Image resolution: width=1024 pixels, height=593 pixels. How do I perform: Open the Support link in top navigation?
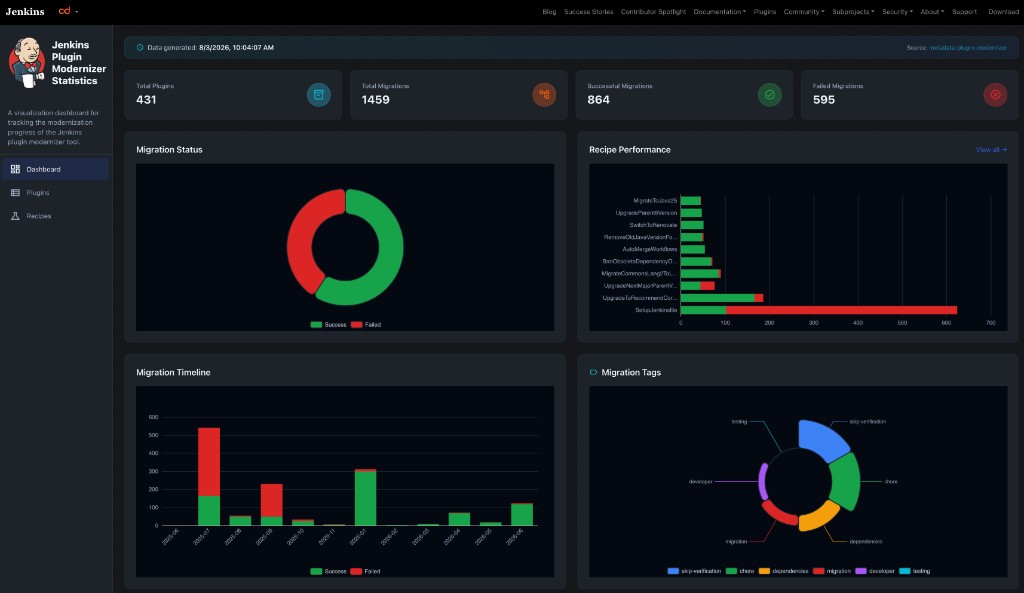point(964,12)
